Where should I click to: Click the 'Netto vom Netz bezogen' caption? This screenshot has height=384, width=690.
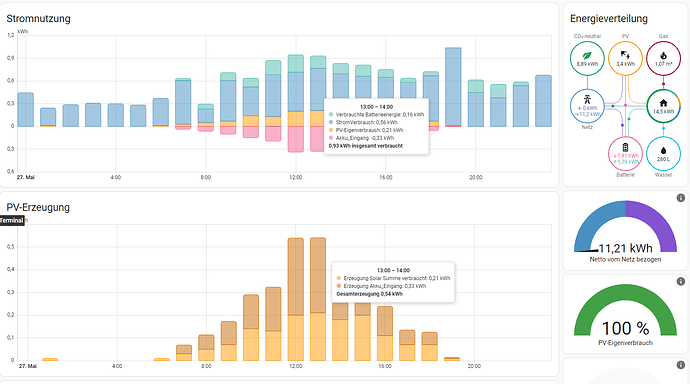click(x=625, y=260)
